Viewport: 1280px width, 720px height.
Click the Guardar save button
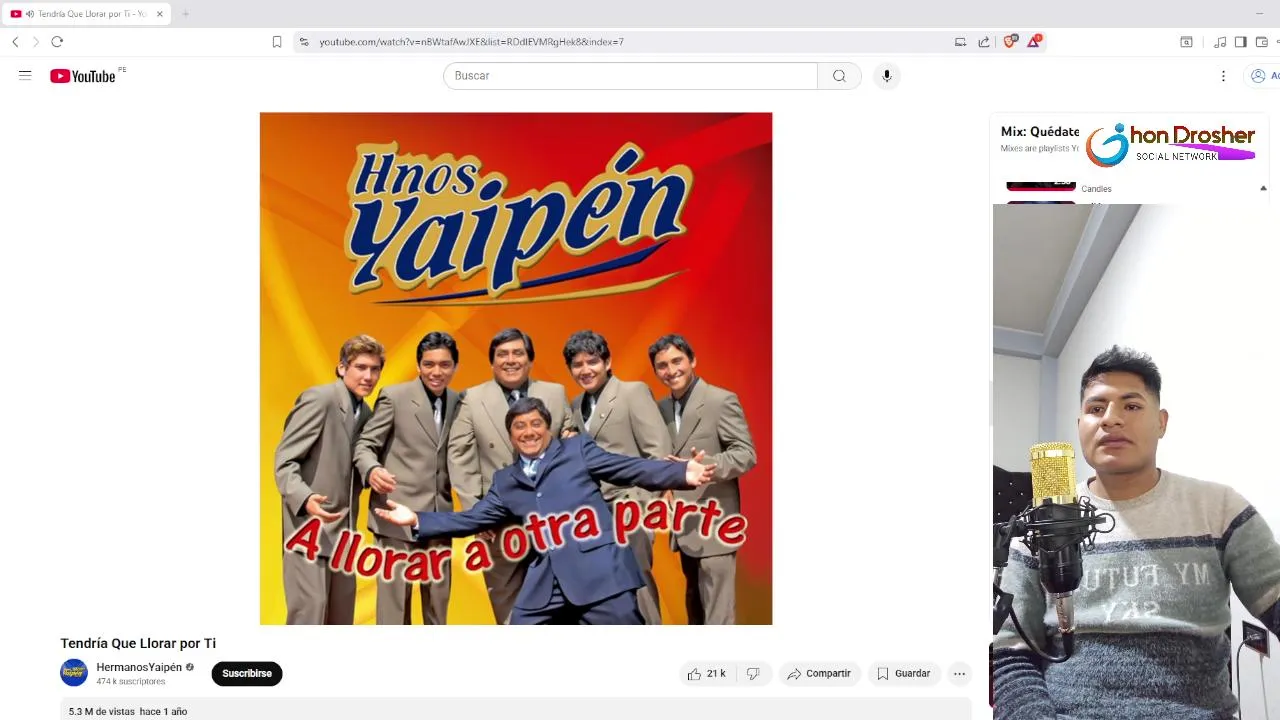click(x=904, y=673)
